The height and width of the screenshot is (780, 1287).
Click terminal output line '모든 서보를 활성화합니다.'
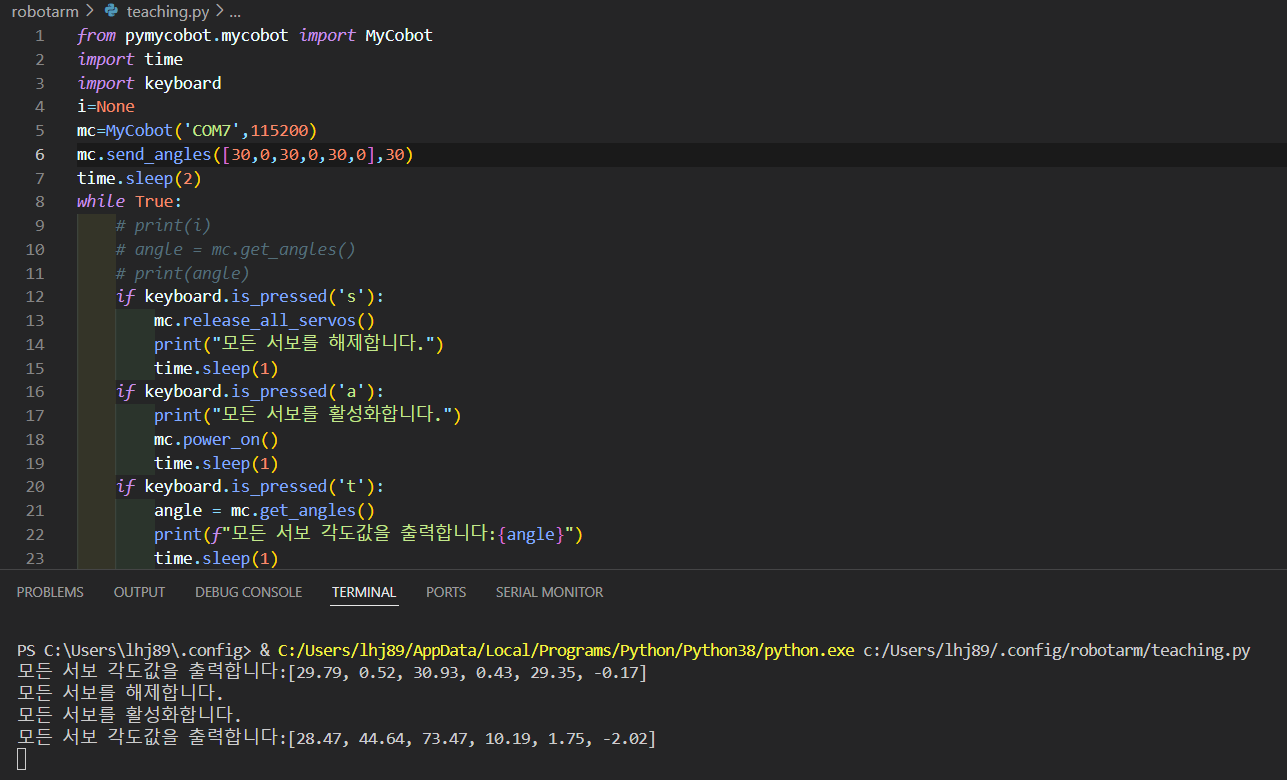point(130,717)
